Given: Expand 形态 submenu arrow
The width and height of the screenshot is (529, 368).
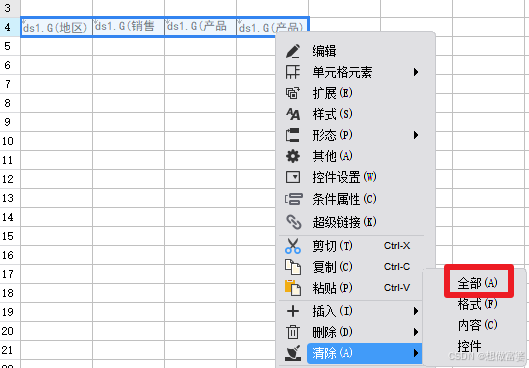Looking at the screenshot, I should pos(416,135).
